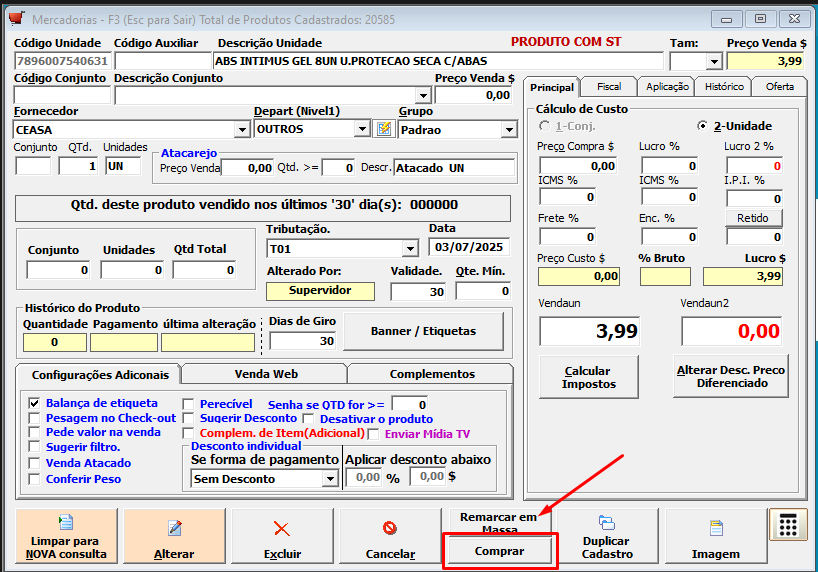This screenshot has height=572, width=818.
Task: Click the Comprar button
Action: (x=499, y=551)
